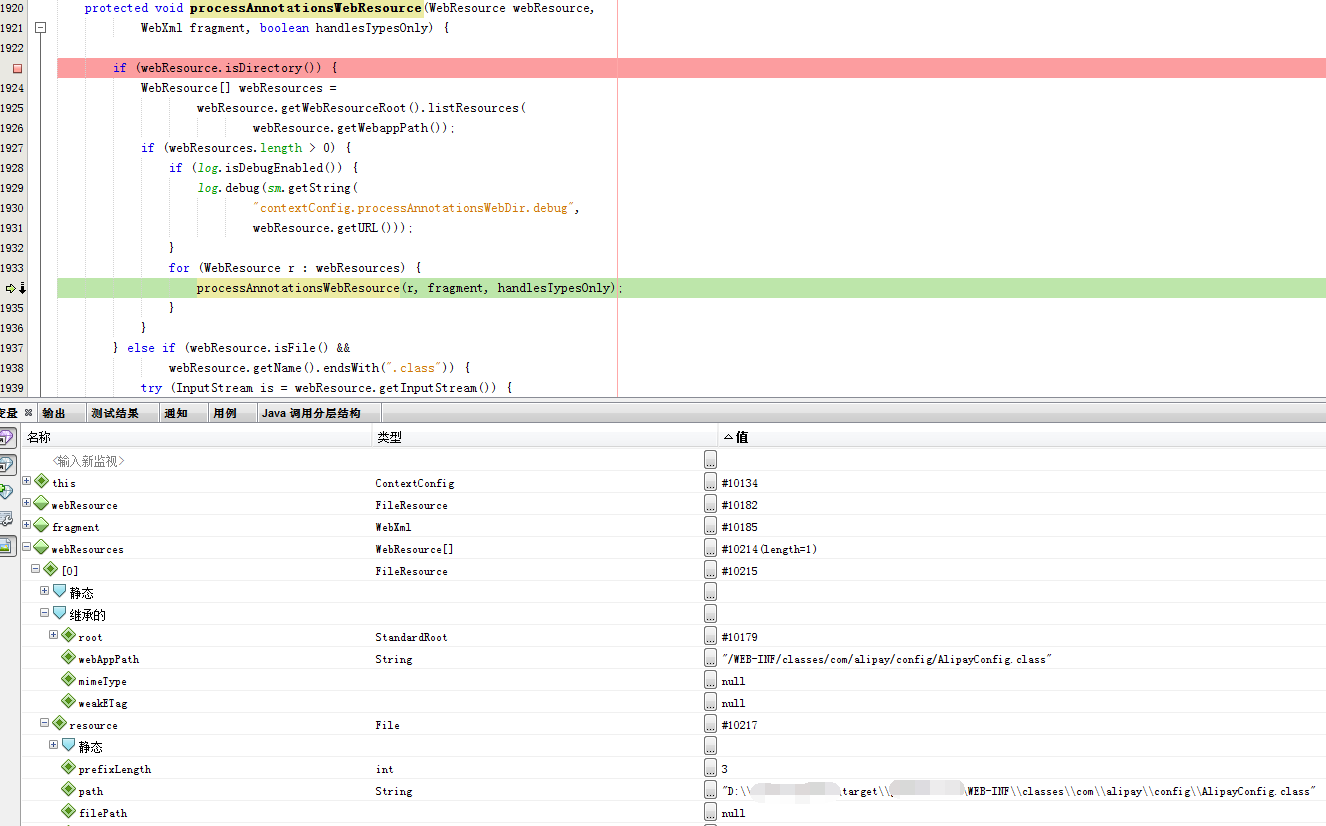Click the field icon beside mimeType
The image size is (1326, 826).
tap(69, 680)
